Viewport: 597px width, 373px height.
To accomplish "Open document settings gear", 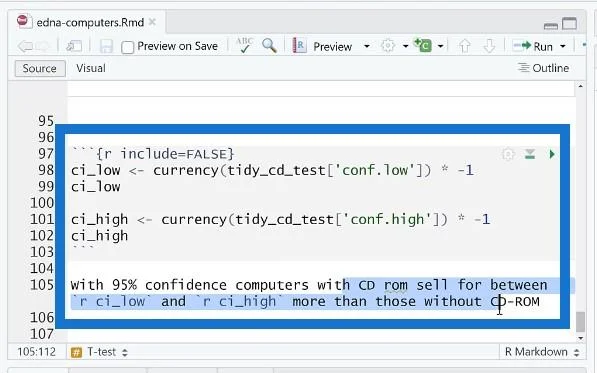I will (388, 46).
